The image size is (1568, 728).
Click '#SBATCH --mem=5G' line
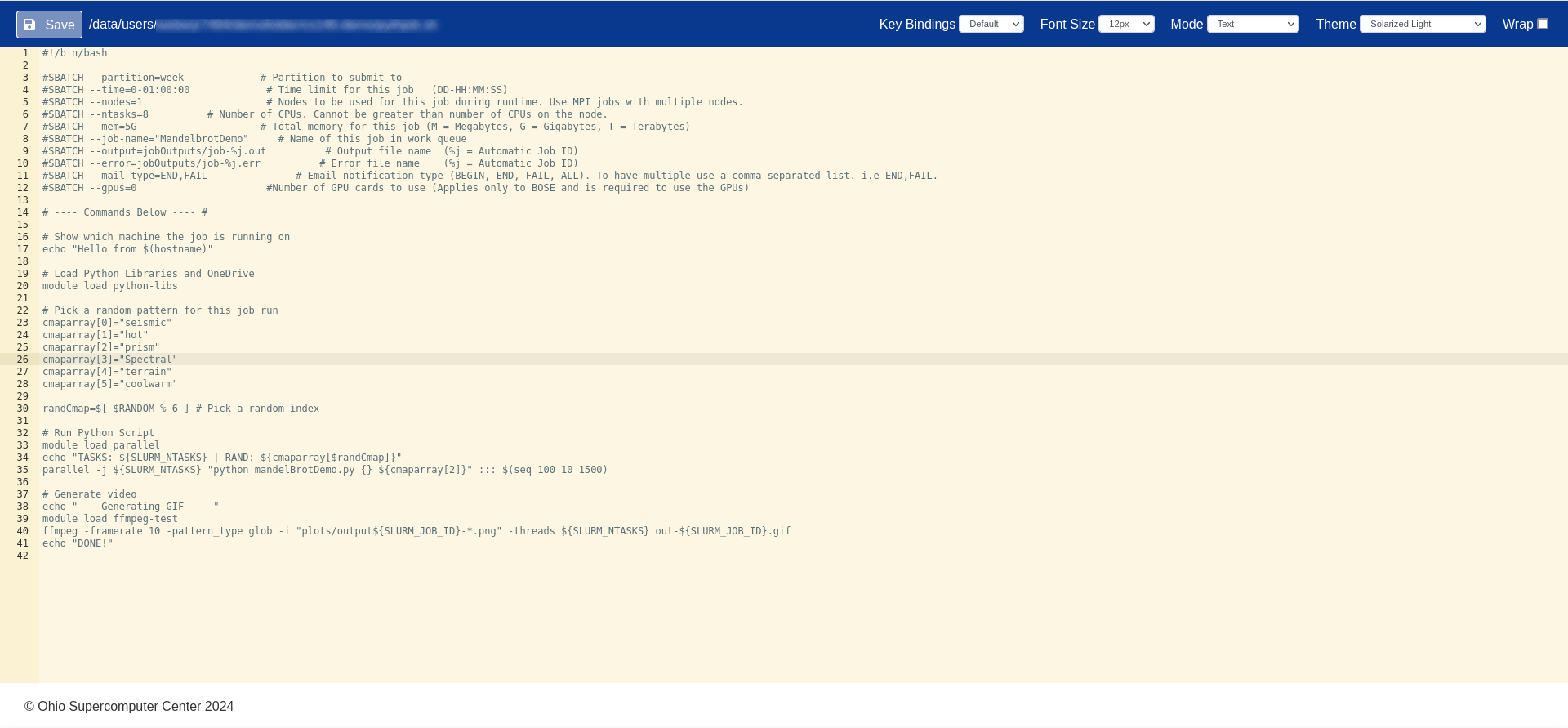pyautogui.click(x=90, y=127)
